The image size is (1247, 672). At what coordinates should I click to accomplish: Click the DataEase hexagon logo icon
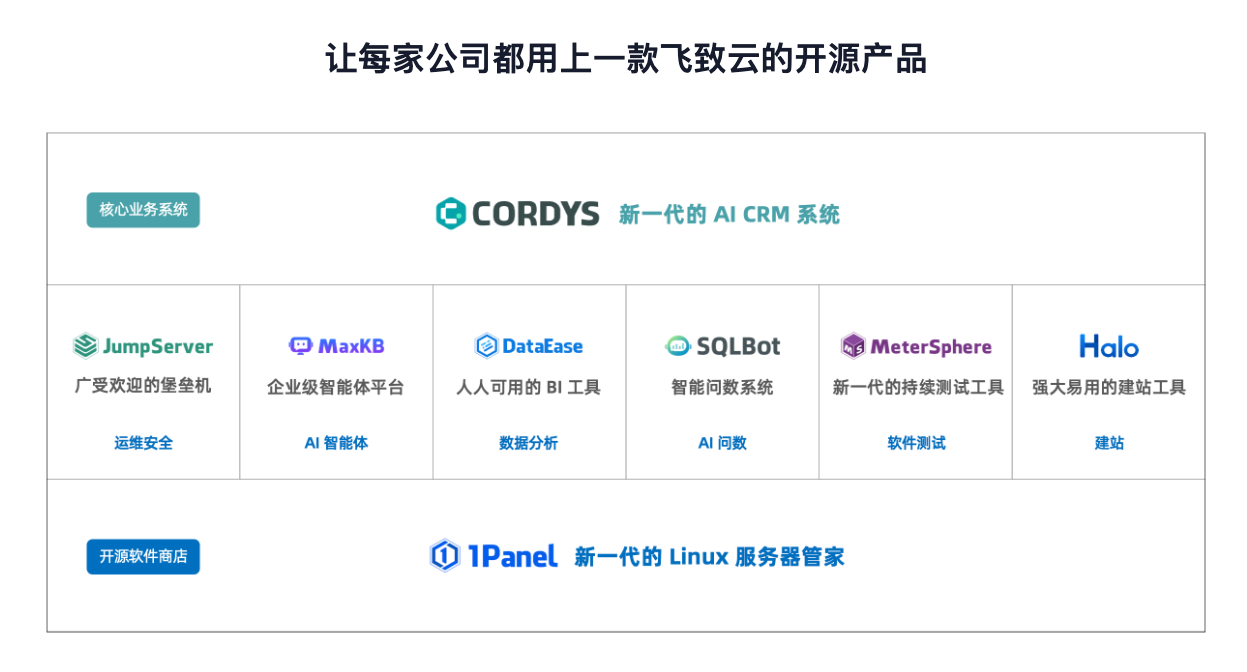pos(486,346)
